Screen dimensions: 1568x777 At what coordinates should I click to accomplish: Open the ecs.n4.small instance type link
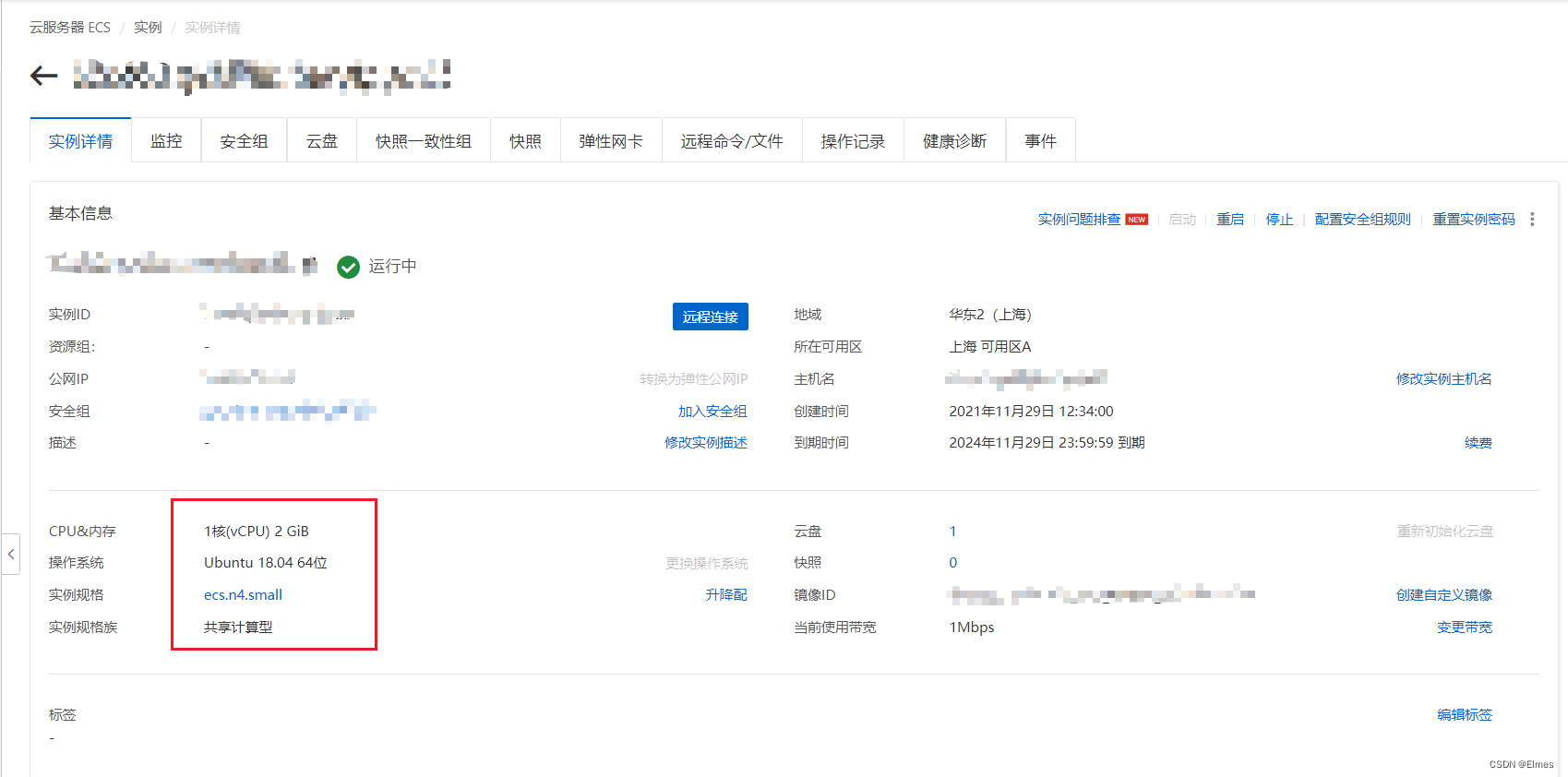click(244, 595)
